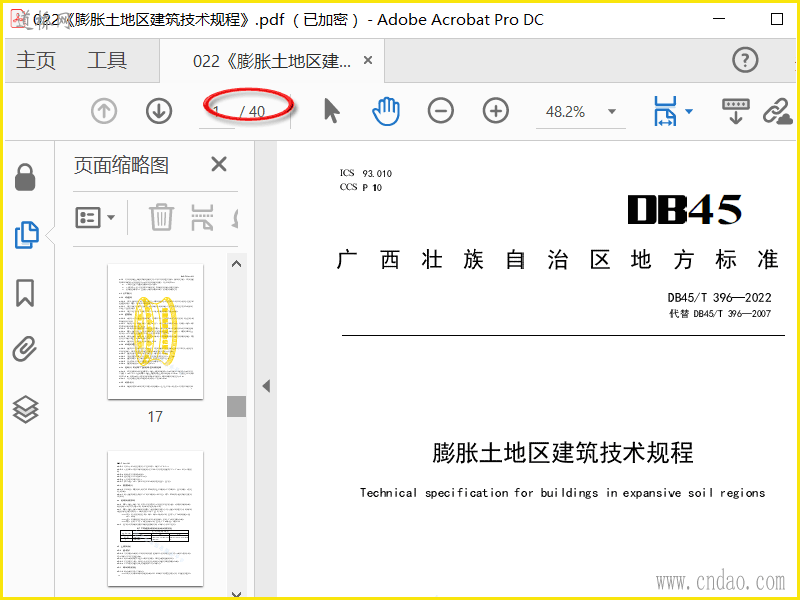Viewport: 800px width, 600px height.
Task: Click the fit width page icon
Action: coord(665,111)
